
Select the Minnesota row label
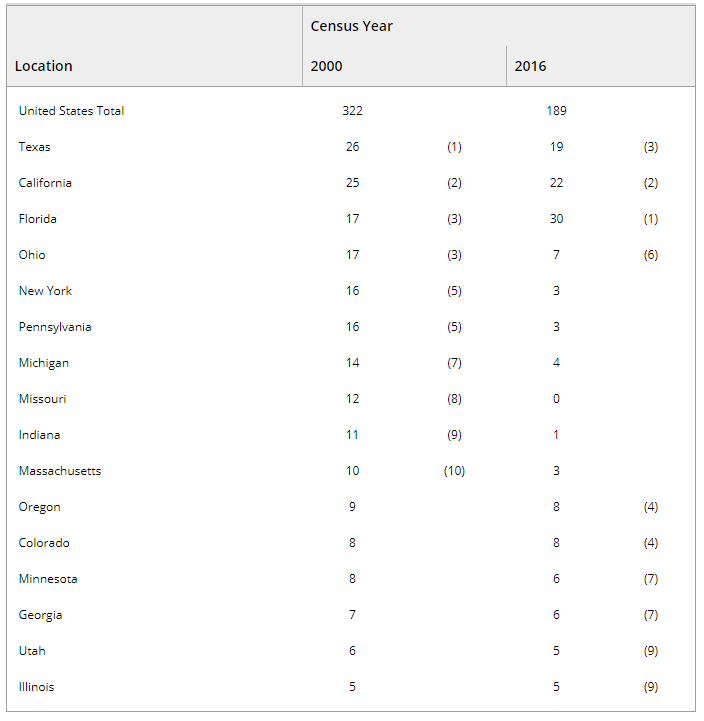click(48, 579)
